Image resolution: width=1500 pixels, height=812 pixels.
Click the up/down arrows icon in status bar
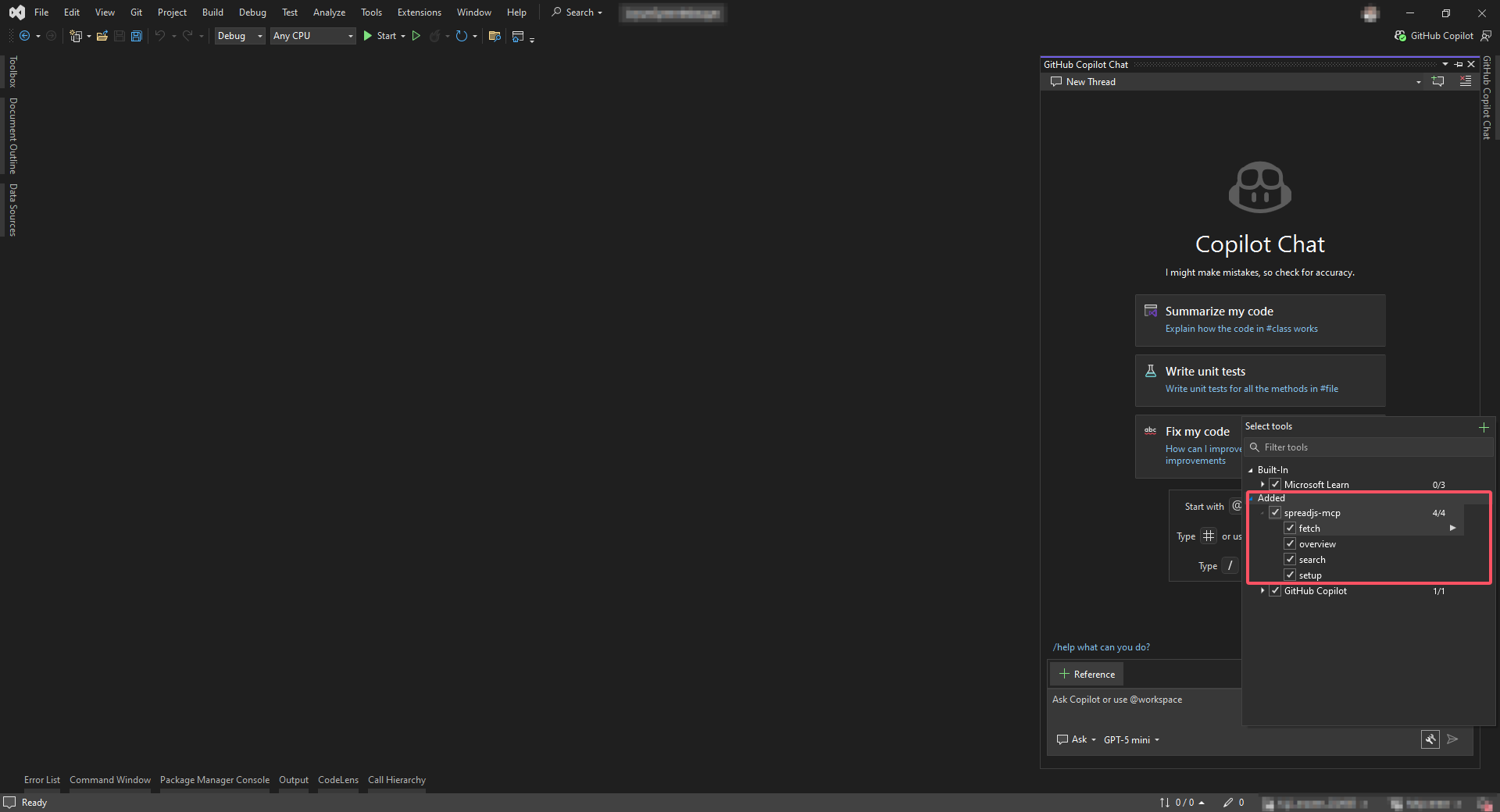click(1165, 803)
